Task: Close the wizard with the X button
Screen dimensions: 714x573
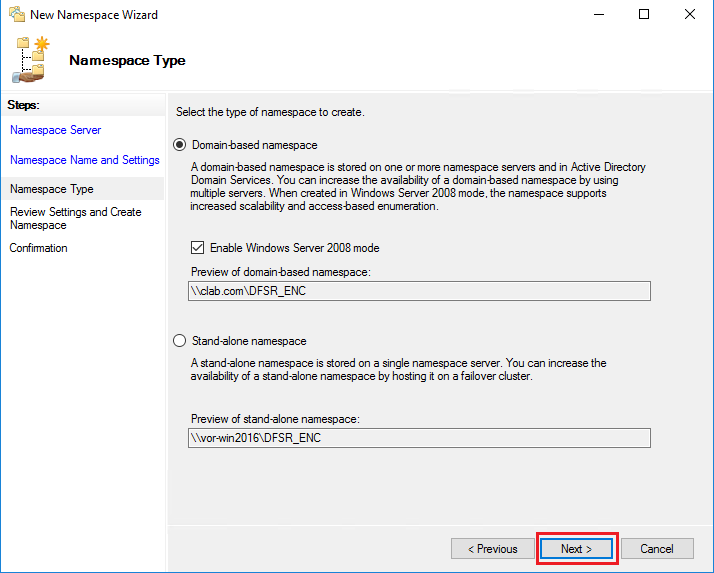Action: [x=690, y=15]
